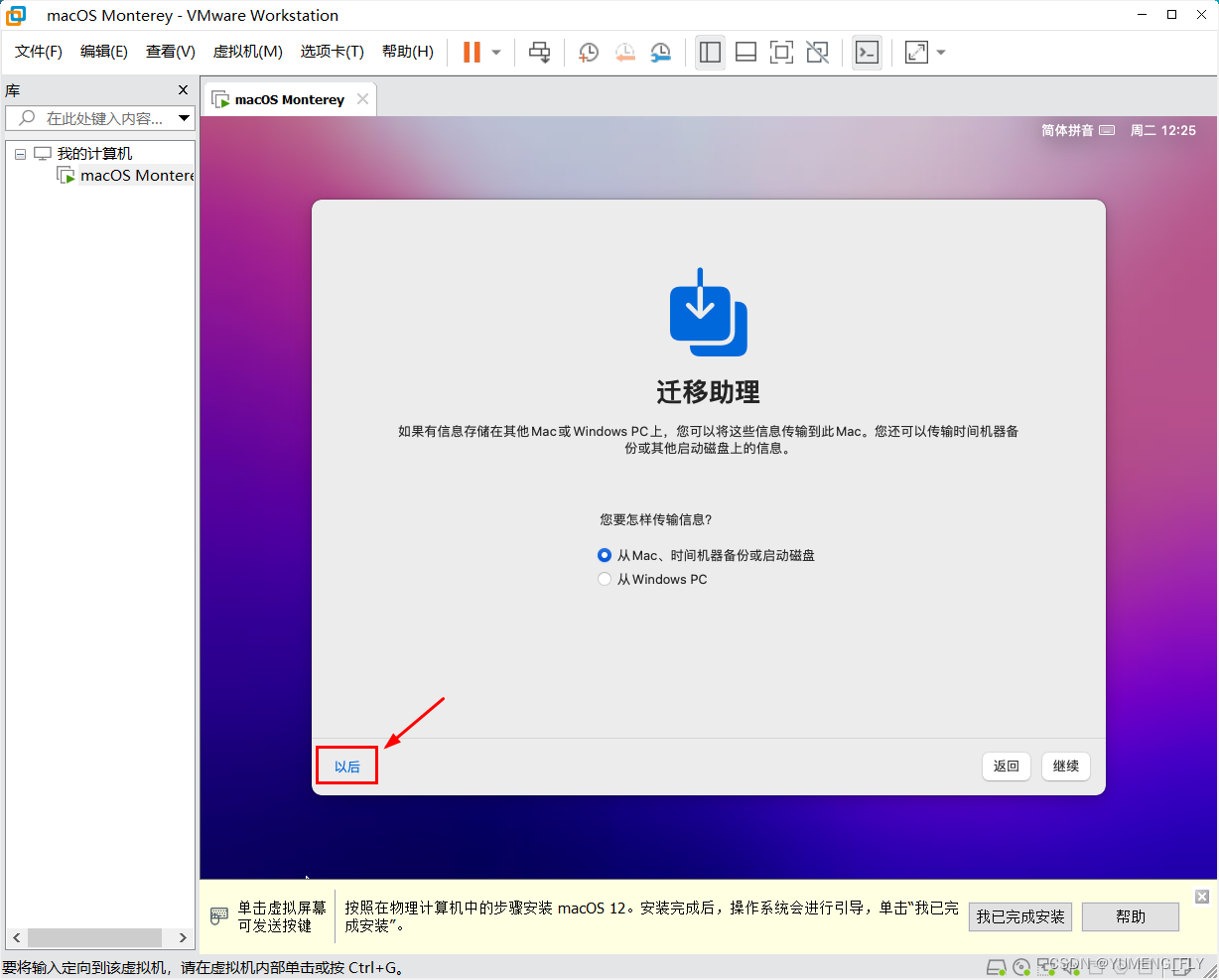Open the 选项卡(T) menu
The height and width of the screenshot is (980, 1219).
pos(333,52)
